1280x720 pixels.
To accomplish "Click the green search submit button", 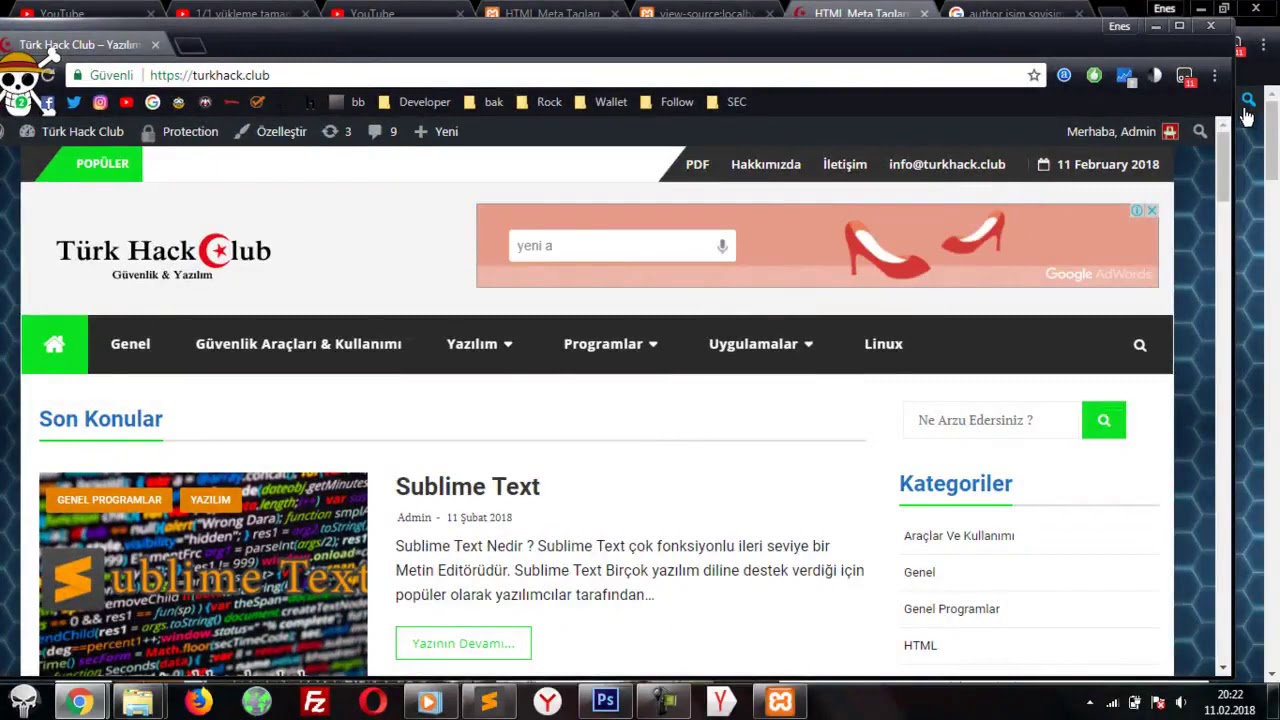I will [x=1104, y=420].
